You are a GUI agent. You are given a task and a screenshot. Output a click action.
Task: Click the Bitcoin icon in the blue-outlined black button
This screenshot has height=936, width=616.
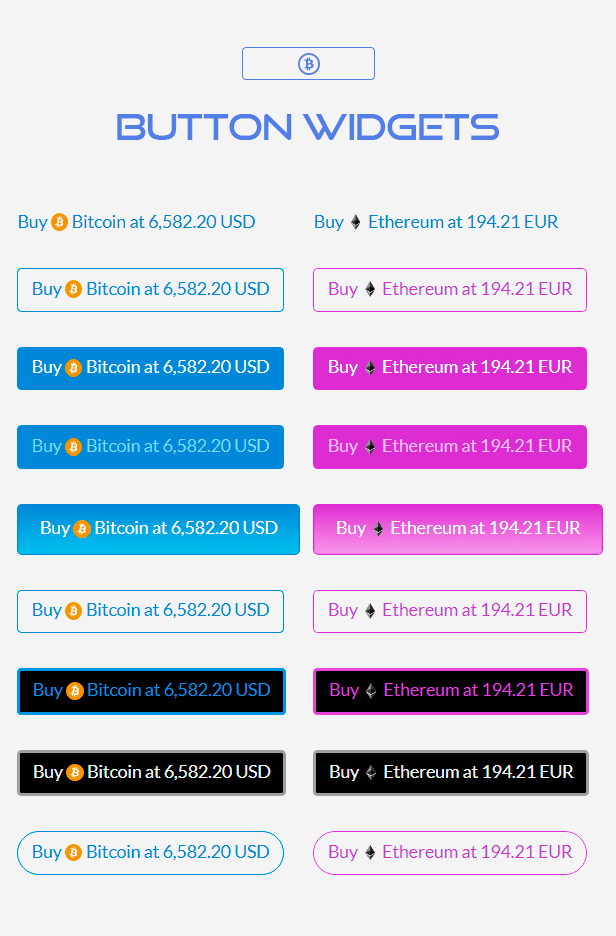pyautogui.click(x=75, y=691)
